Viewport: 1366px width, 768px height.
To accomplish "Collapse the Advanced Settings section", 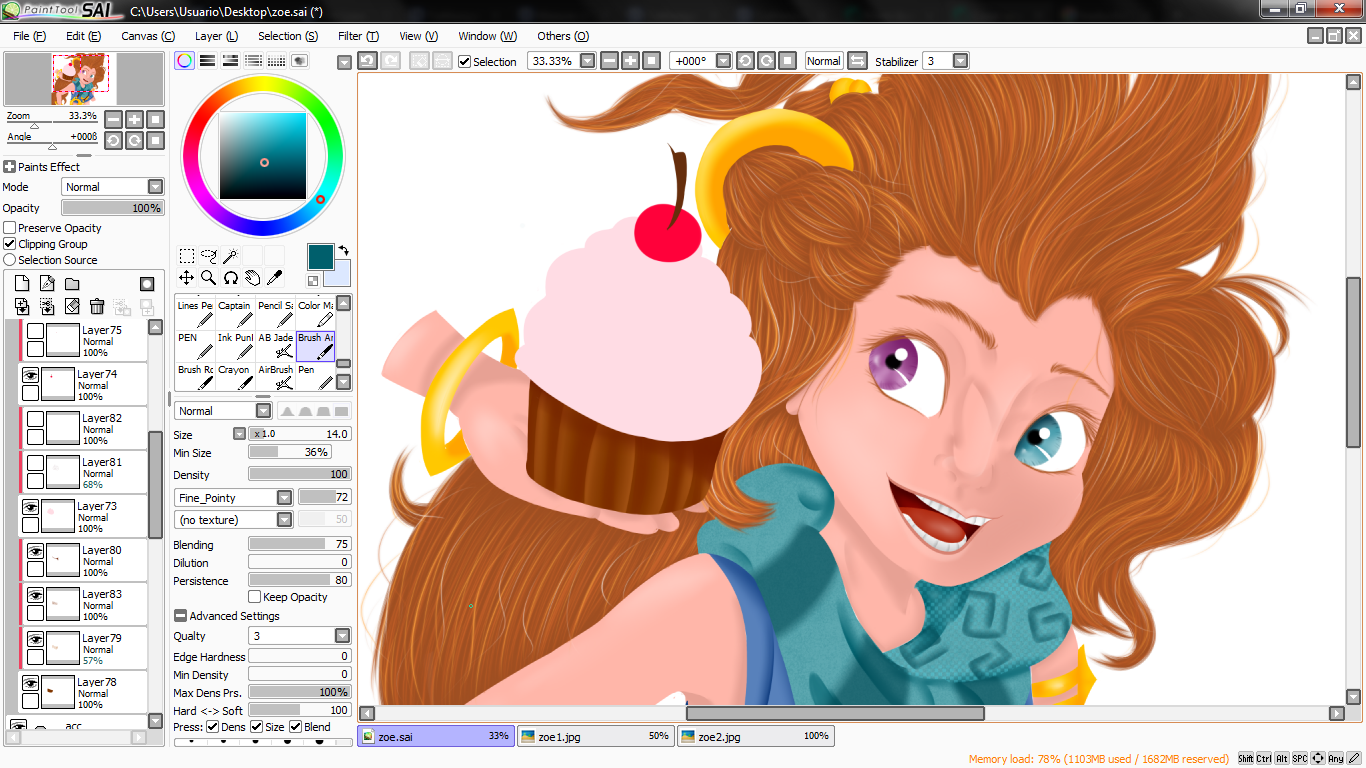I will coord(180,616).
